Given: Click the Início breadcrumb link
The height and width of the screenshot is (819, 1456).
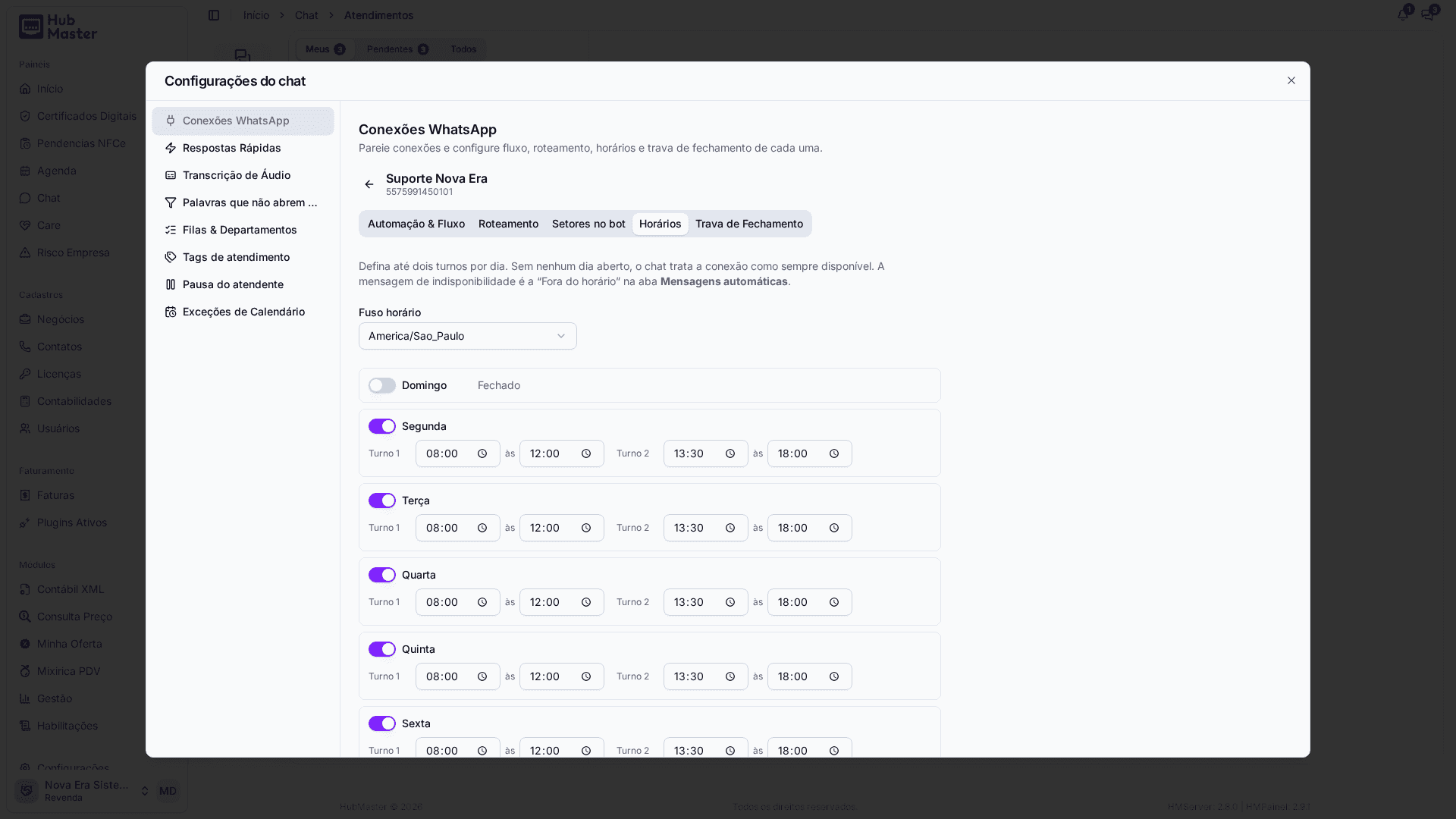Looking at the screenshot, I should (256, 15).
